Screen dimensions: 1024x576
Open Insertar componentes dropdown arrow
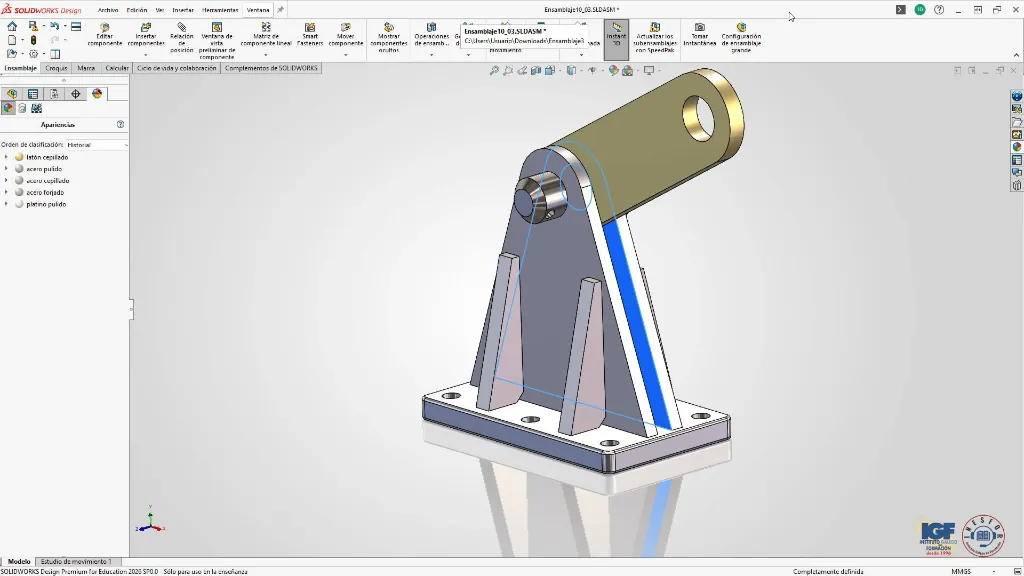pyautogui.click(x=146, y=55)
